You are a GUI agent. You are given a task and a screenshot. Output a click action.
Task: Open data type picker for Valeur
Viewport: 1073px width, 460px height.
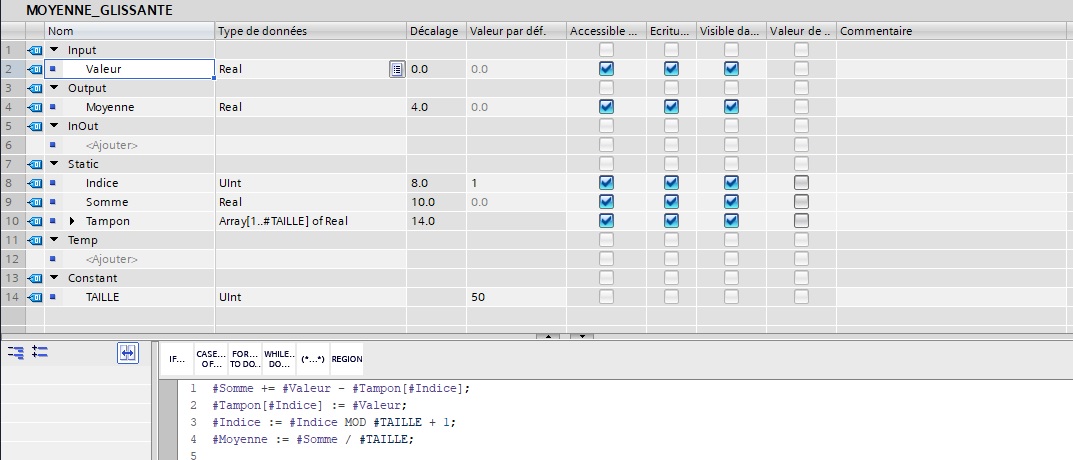click(397, 69)
